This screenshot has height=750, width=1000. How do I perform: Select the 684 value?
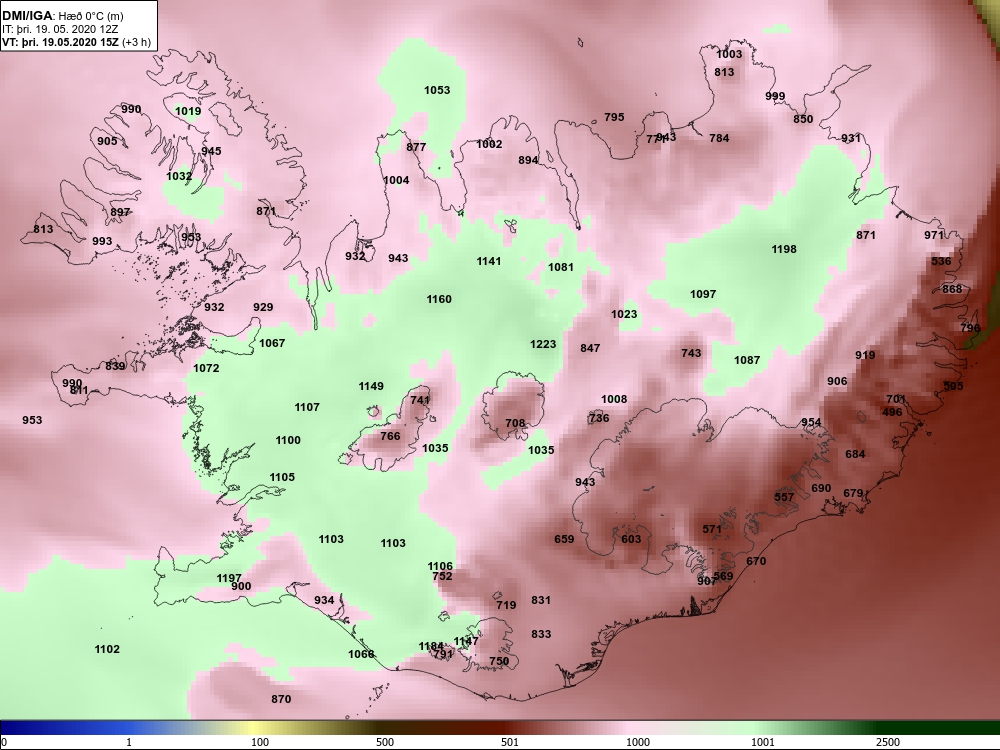point(855,454)
